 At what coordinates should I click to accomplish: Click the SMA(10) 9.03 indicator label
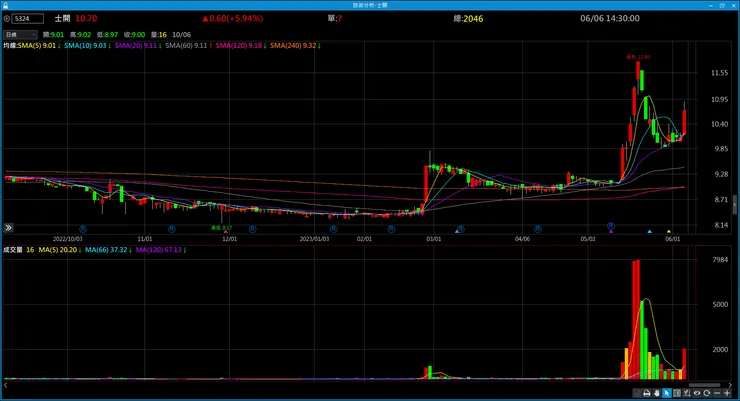click(87, 46)
